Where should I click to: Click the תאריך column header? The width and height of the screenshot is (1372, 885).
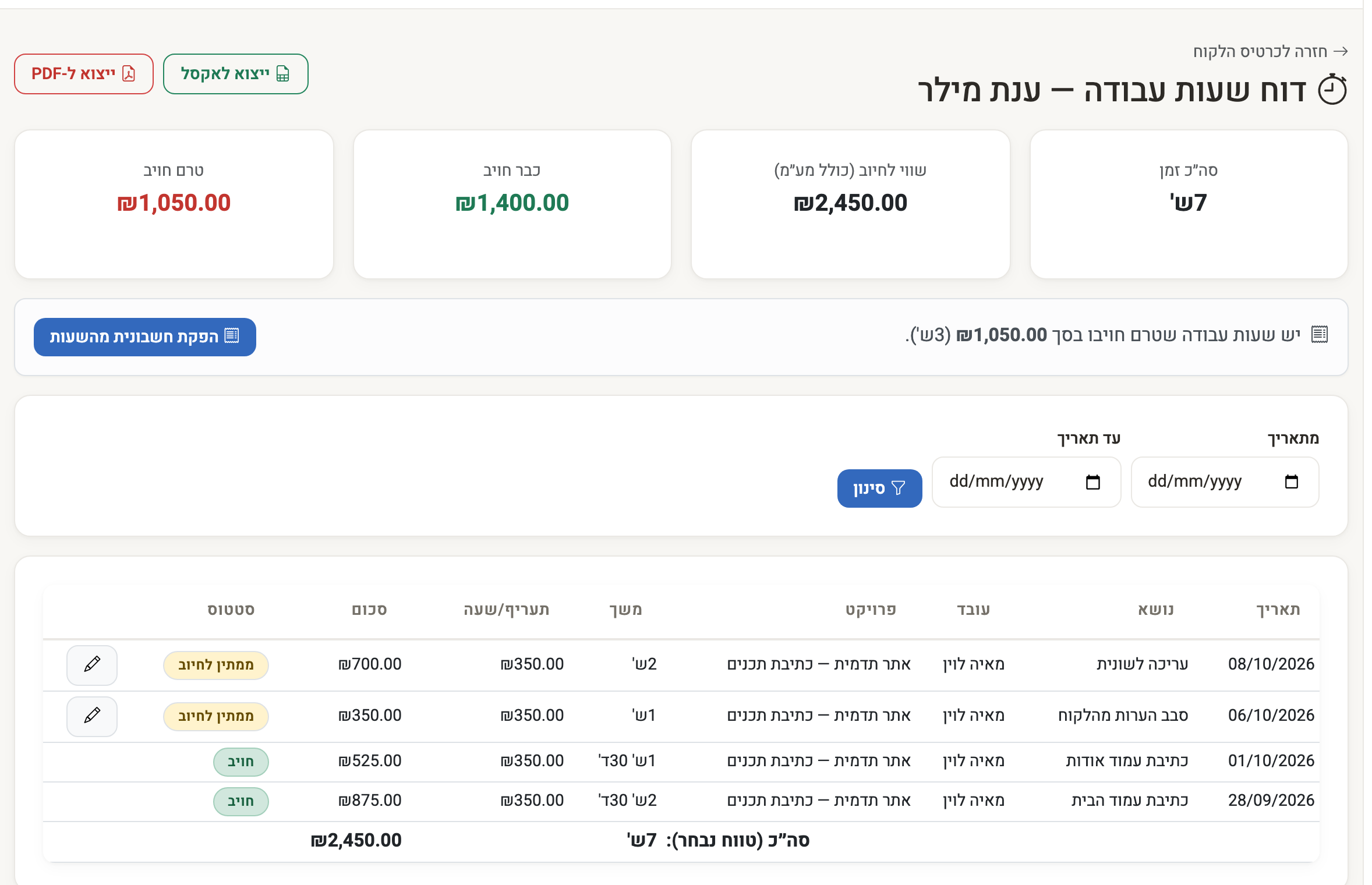point(1278,610)
